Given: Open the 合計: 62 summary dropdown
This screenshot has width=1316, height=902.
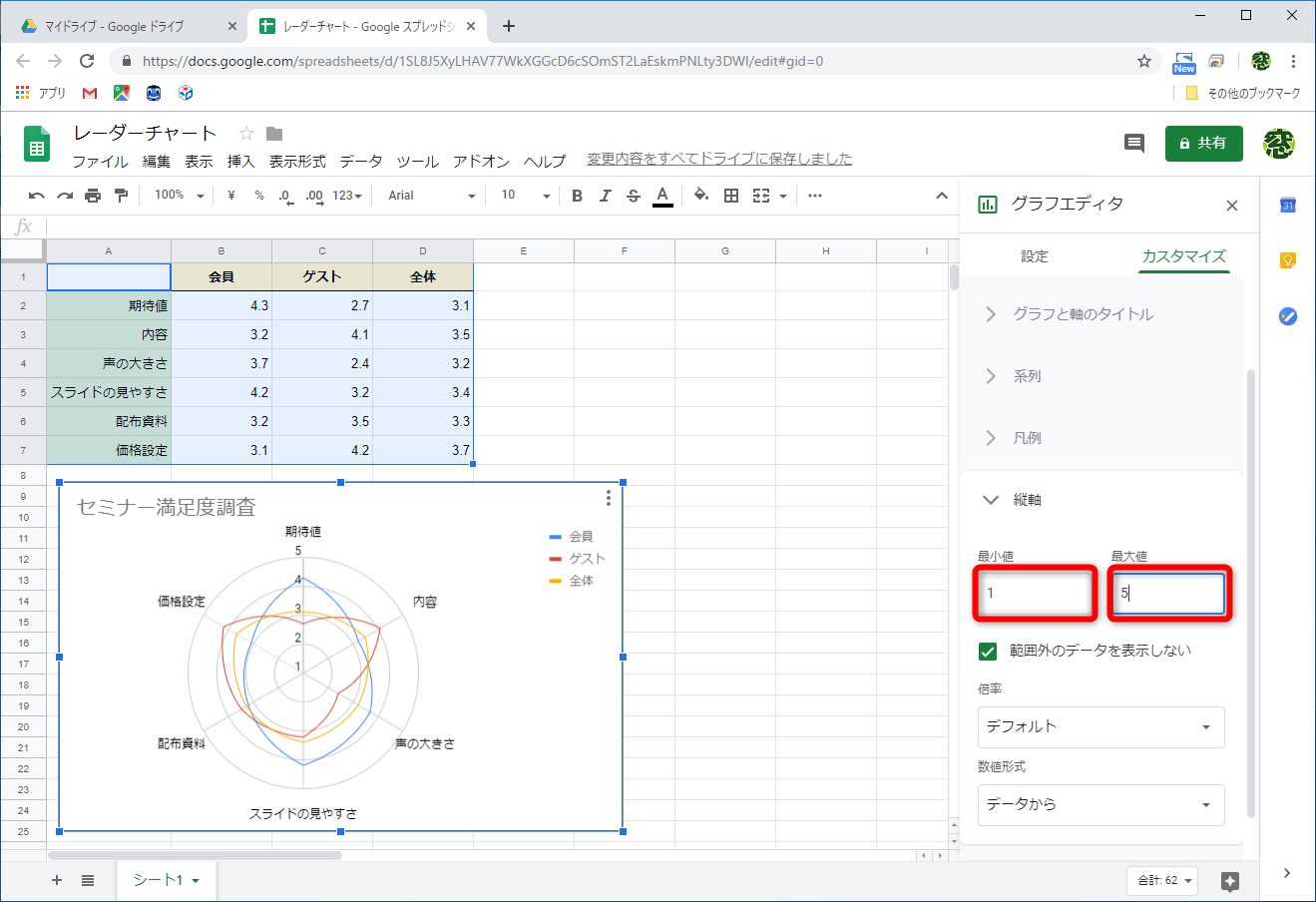Looking at the screenshot, I should point(1162,880).
